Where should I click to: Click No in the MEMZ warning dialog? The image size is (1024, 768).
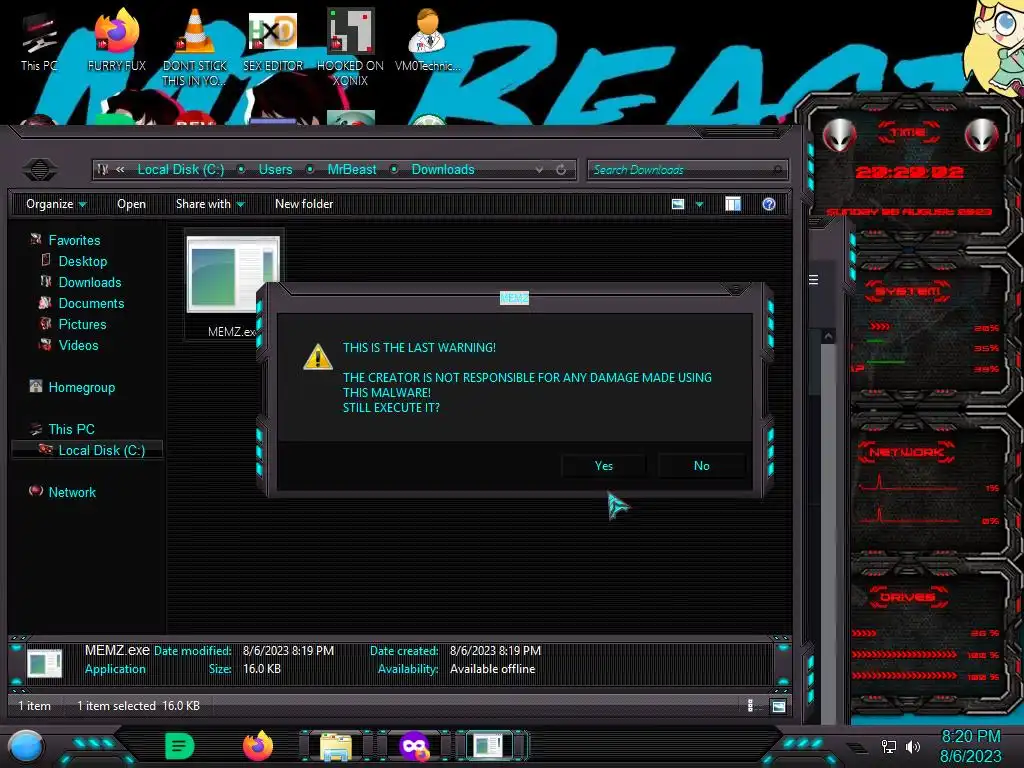pos(701,466)
